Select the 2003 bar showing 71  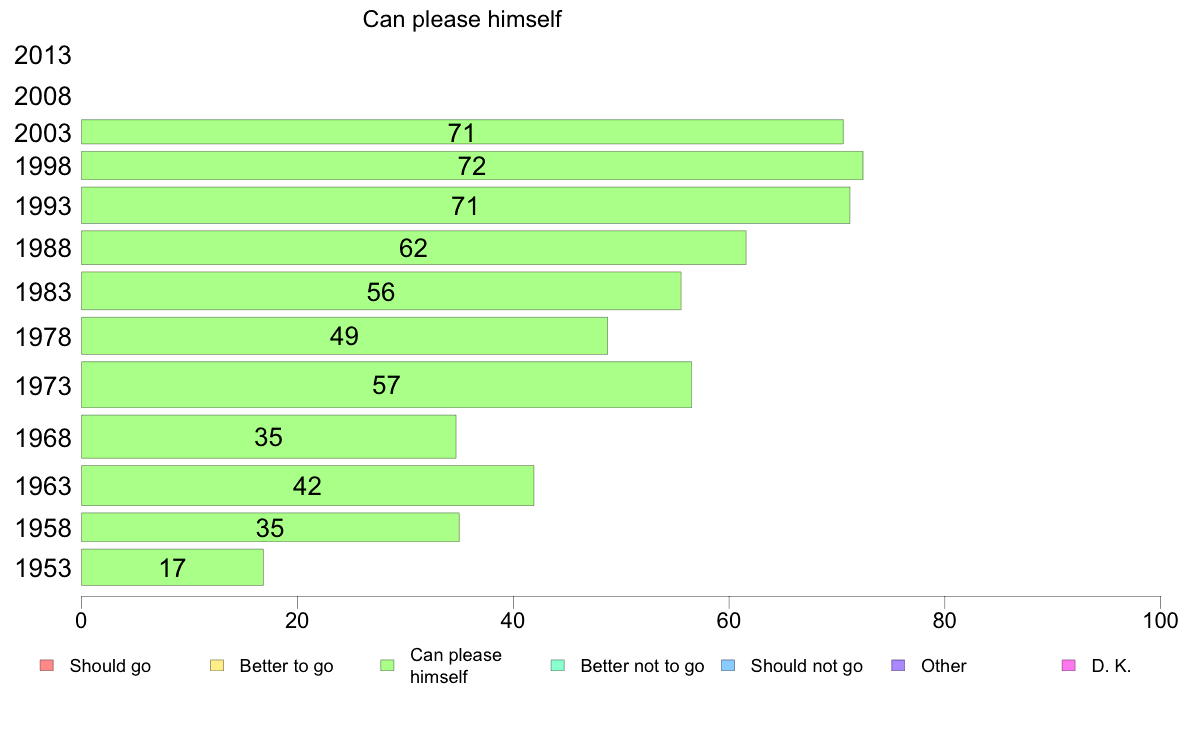462,132
